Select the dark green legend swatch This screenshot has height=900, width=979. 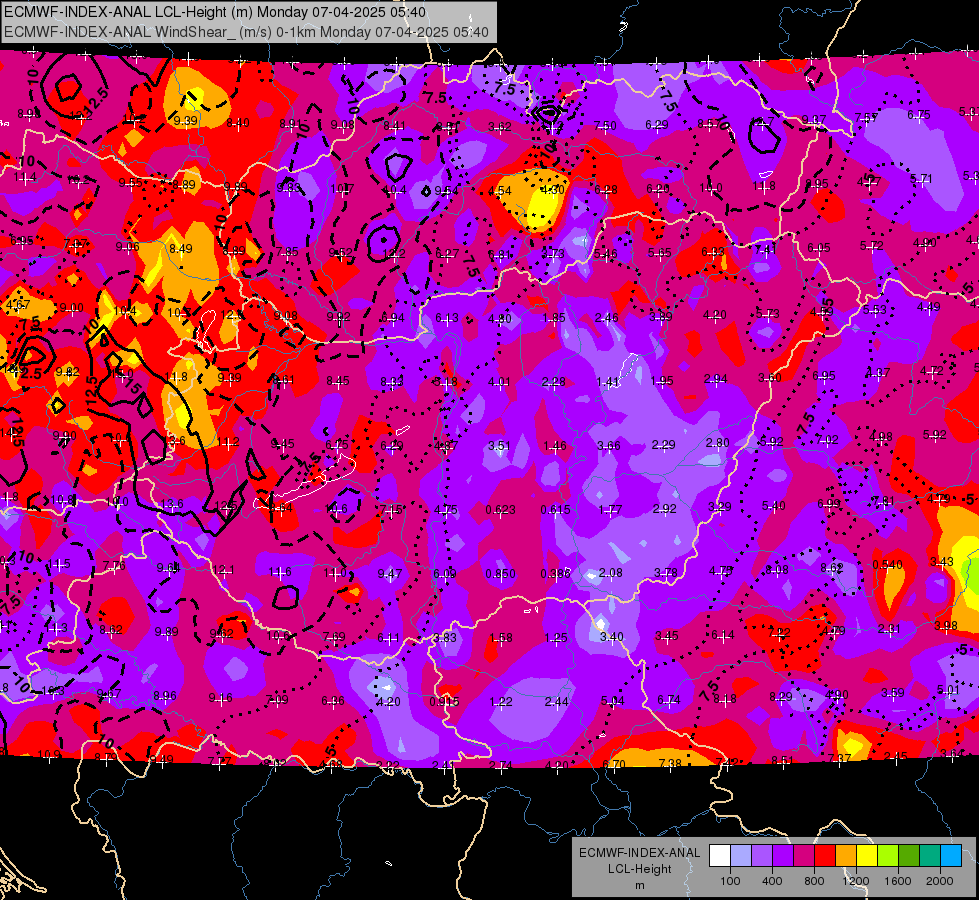909,856
